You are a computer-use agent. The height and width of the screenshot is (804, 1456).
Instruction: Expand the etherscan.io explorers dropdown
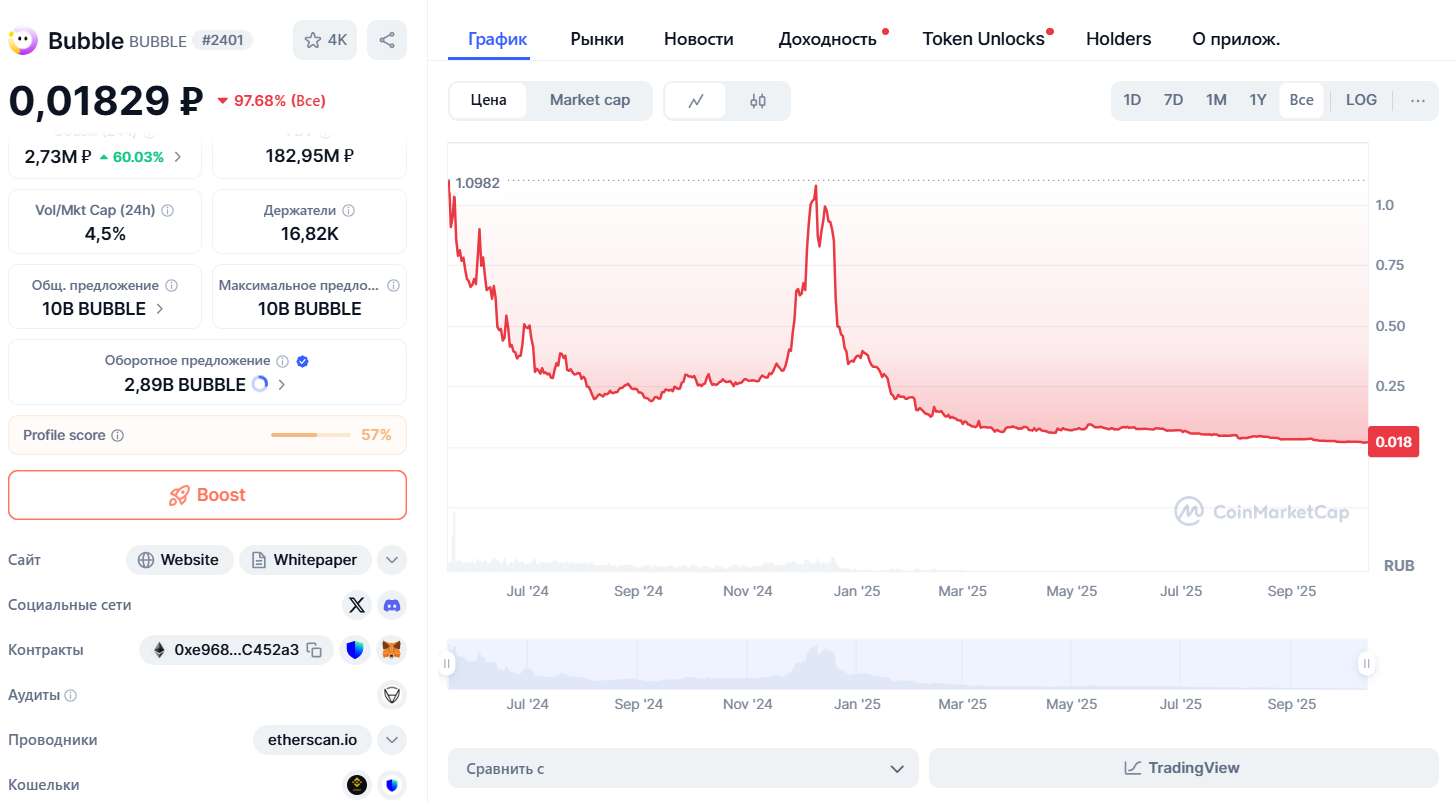392,740
